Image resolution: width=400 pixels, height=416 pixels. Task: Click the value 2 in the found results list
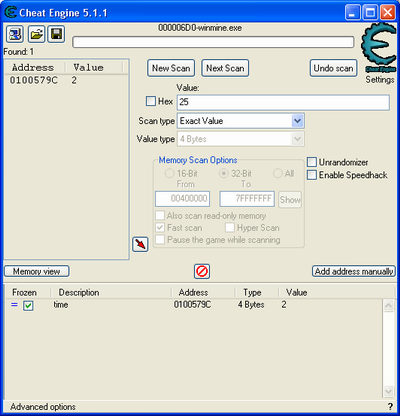[74, 80]
